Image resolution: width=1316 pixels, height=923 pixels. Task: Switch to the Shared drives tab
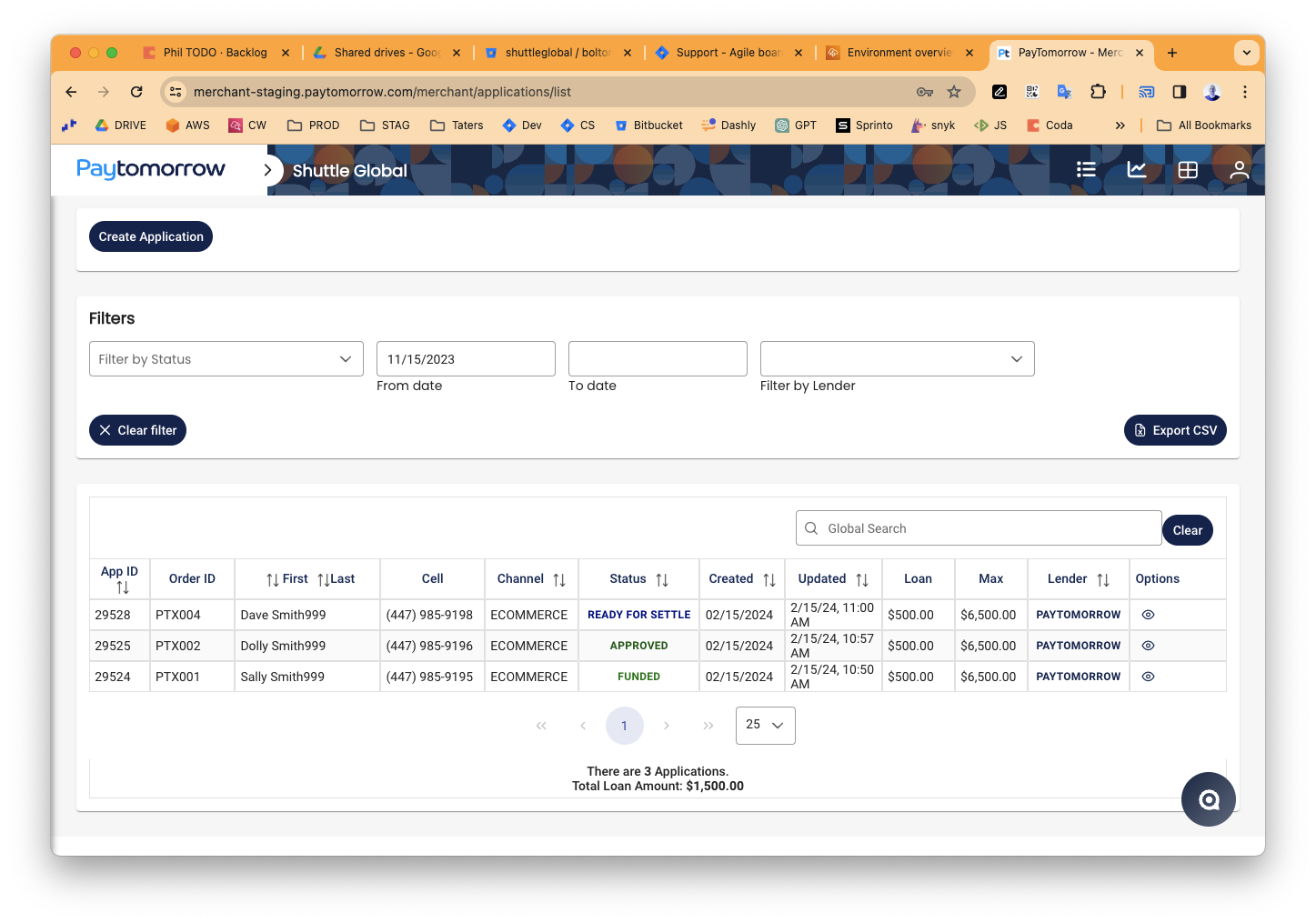[387, 53]
